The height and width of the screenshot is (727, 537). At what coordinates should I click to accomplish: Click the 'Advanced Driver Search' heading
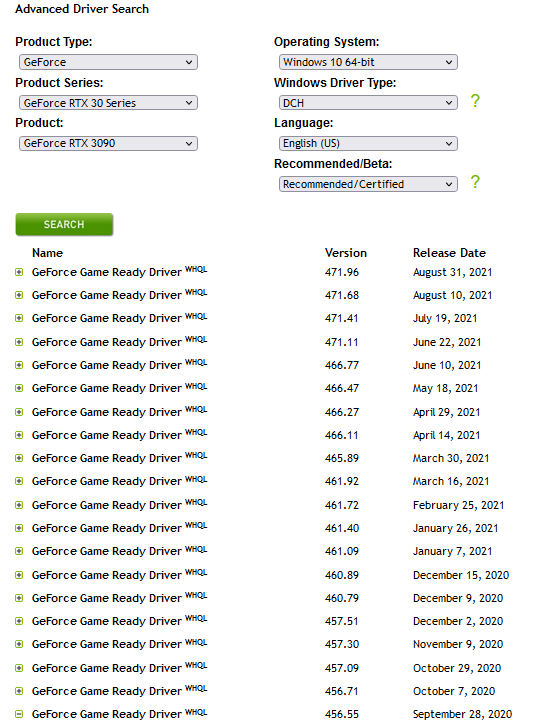click(x=82, y=9)
